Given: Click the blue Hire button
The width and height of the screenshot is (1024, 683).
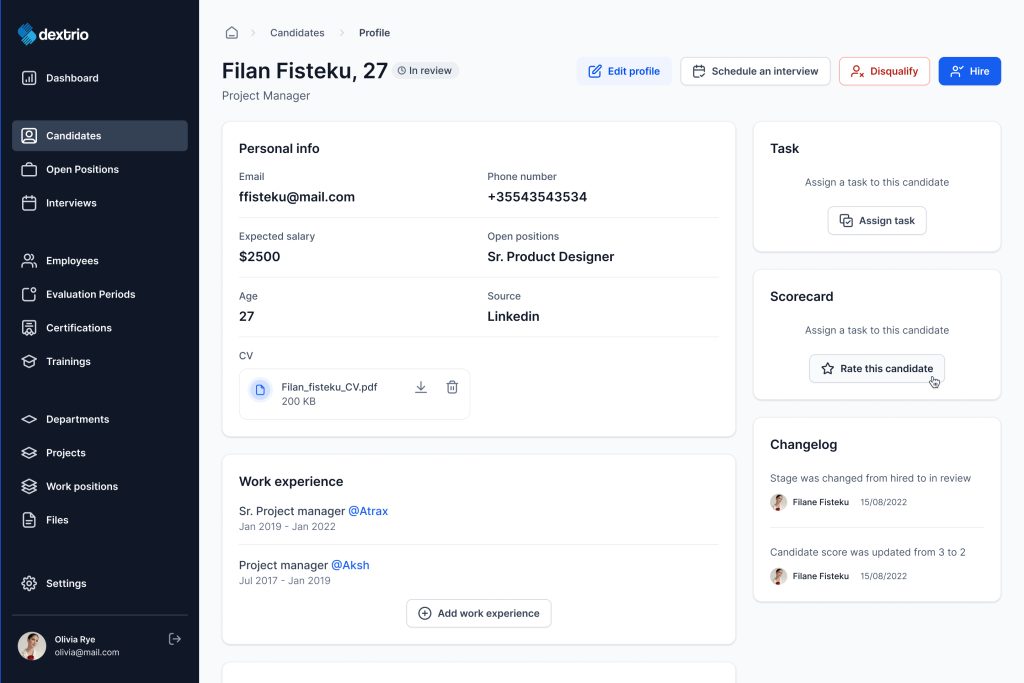Looking at the screenshot, I should tap(969, 71).
